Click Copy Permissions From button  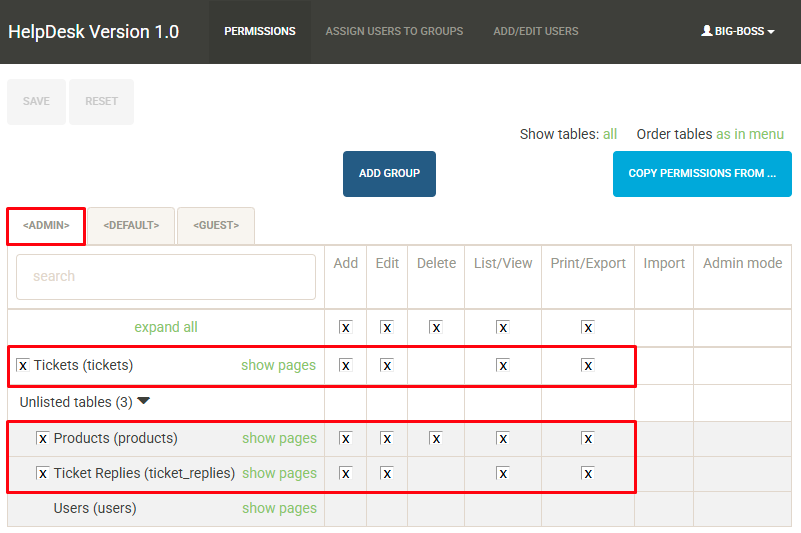pyautogui.click(x=701, y=174)
